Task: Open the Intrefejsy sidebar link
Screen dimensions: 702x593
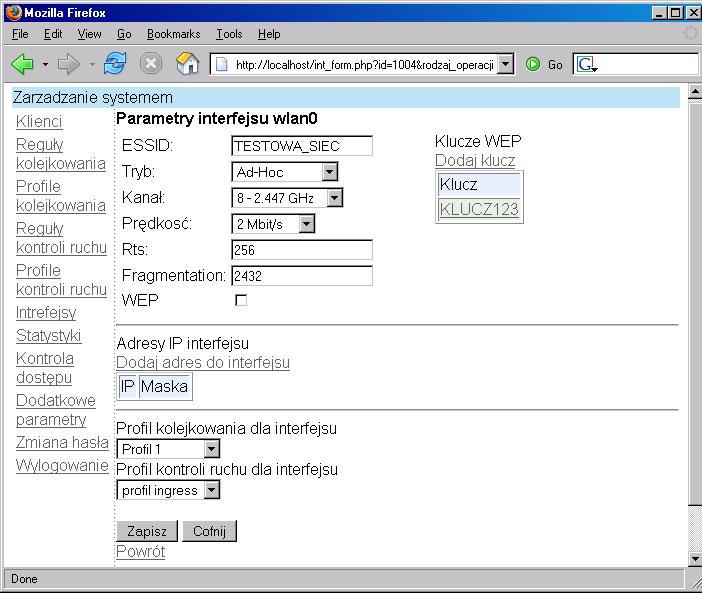Action: tap(46, 312)
